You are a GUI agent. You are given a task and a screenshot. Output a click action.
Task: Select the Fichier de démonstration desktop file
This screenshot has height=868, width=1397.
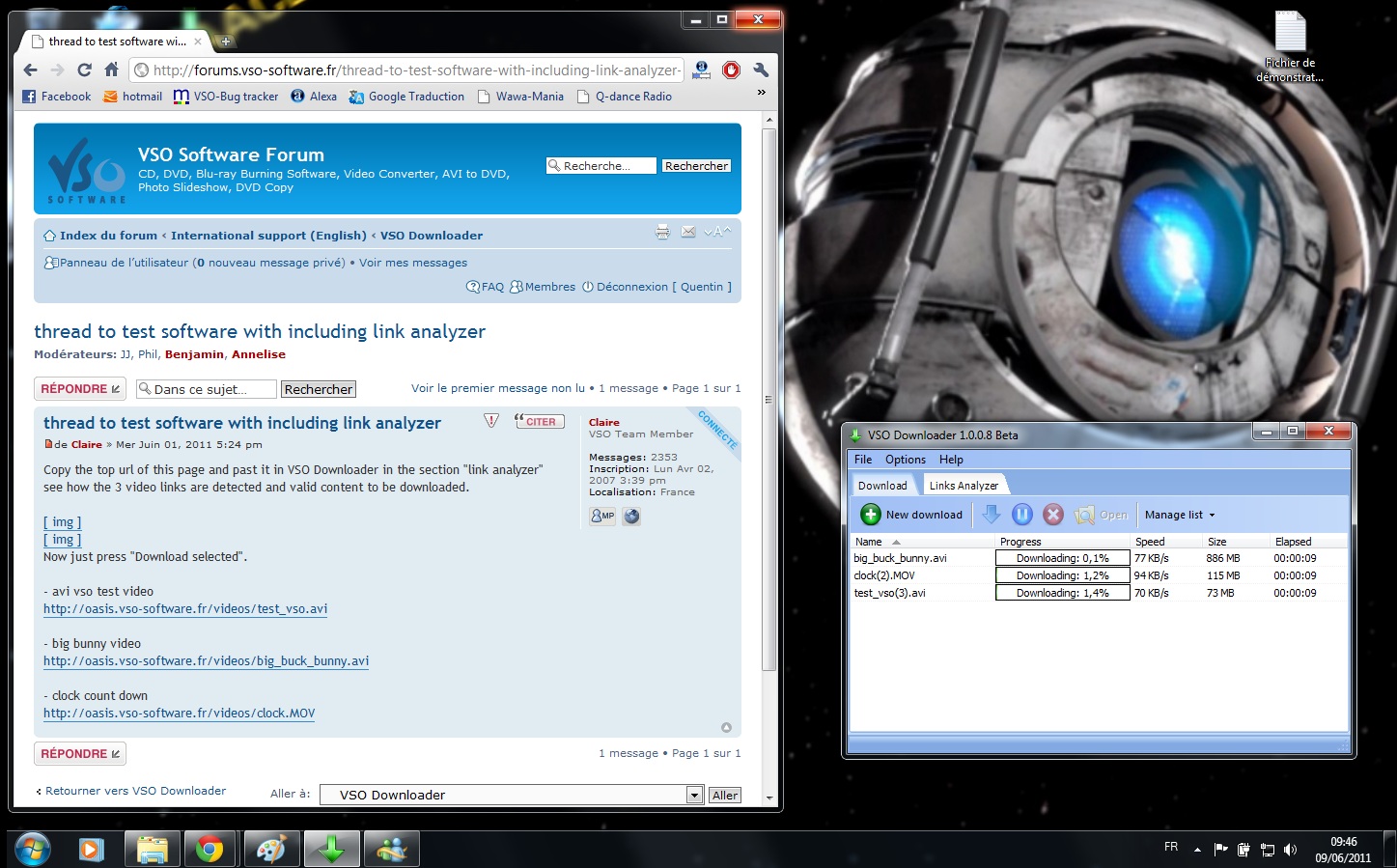coord(1290,46)
